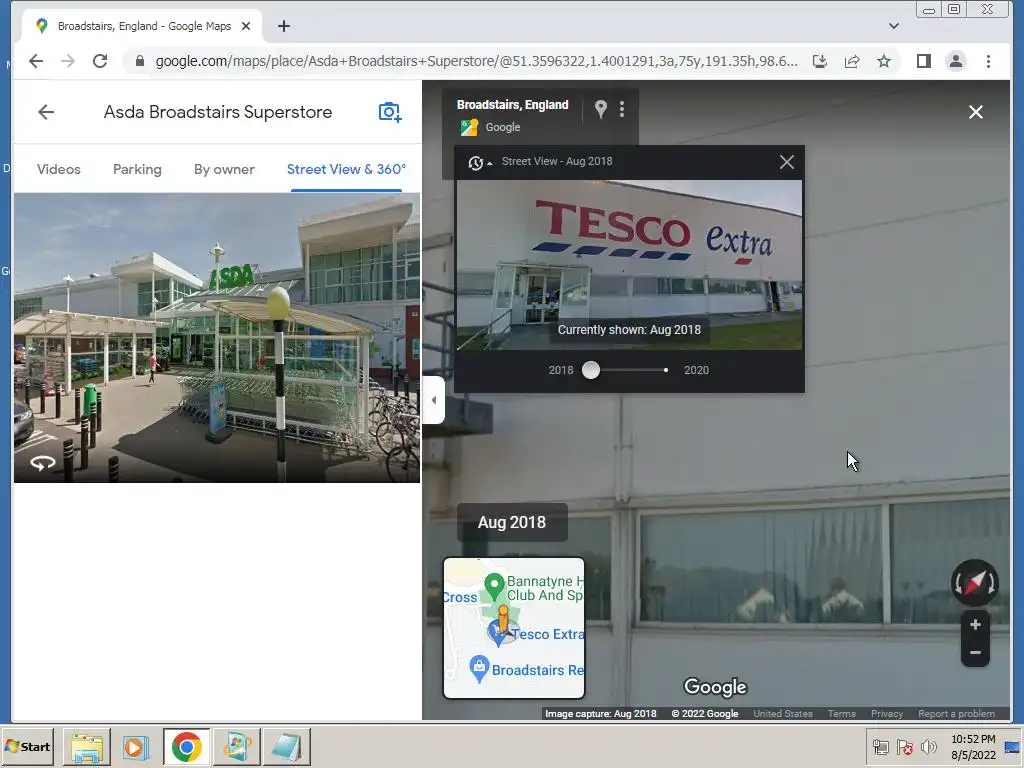This screenshot has width=1024, height=768.
Task: Show Broadstairs location pin on map
Action: [x=601, y=109]
